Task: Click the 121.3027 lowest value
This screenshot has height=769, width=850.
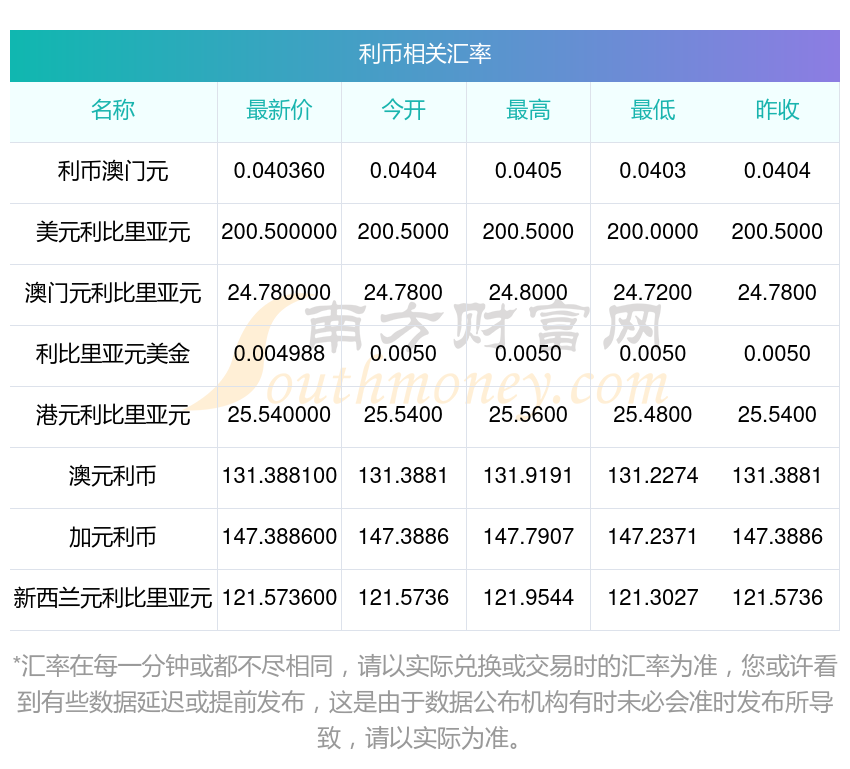Action: coord(653,597)
